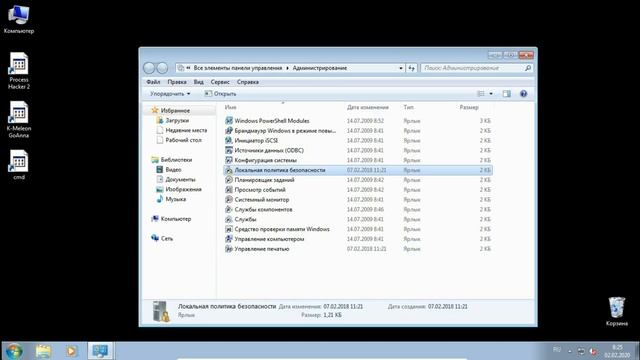
Task: Open the Документы library
Action: tap(180, 180)
